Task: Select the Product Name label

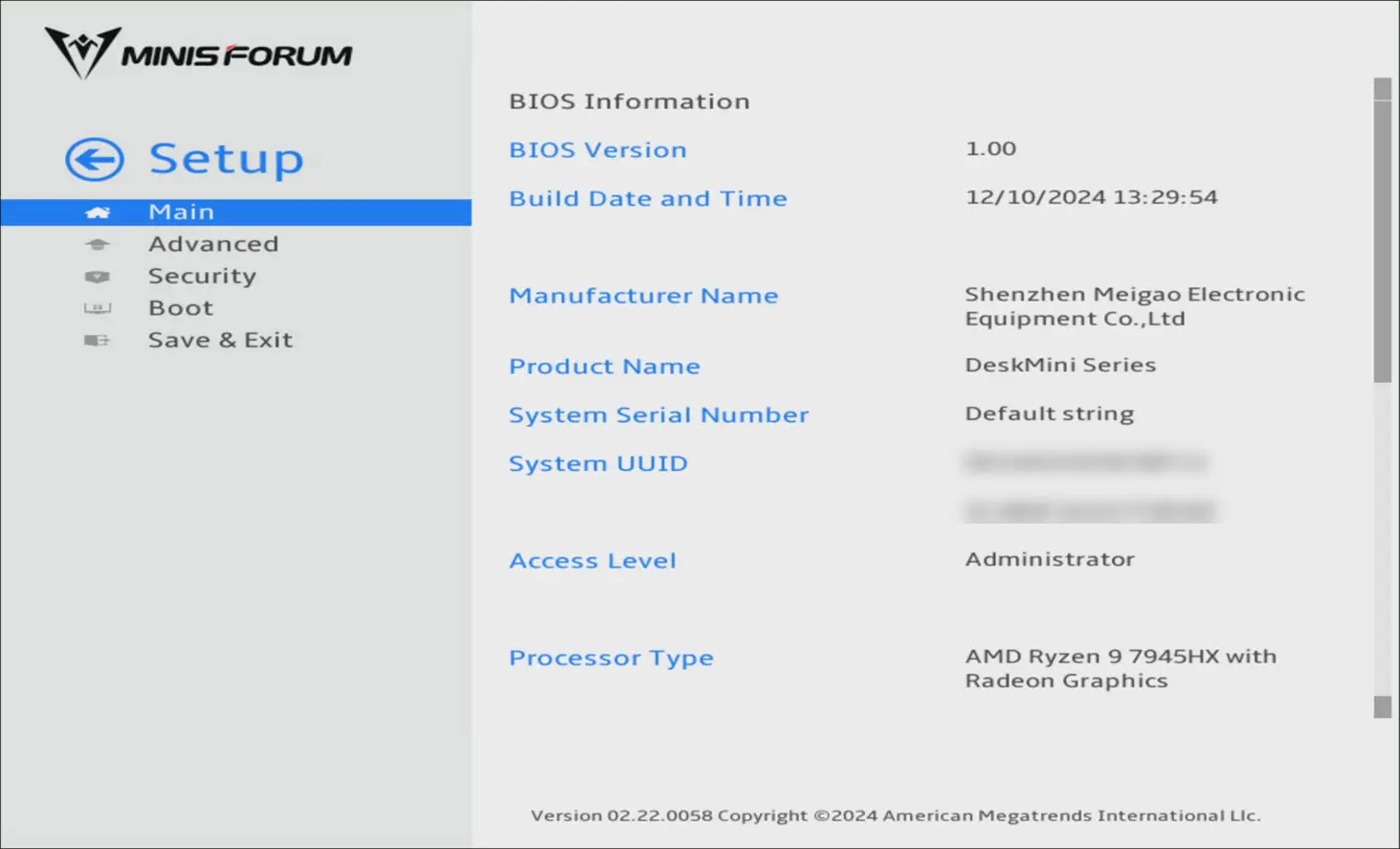Action: (605, 367)
